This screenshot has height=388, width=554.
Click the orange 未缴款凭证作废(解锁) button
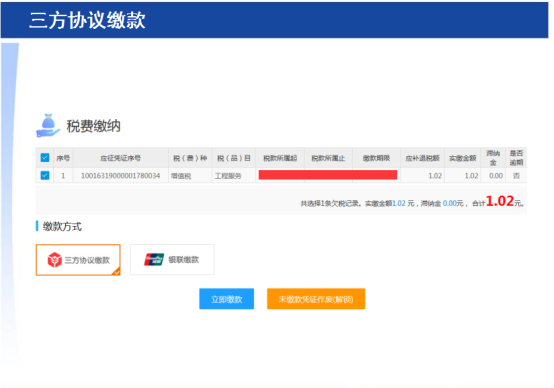316,299
